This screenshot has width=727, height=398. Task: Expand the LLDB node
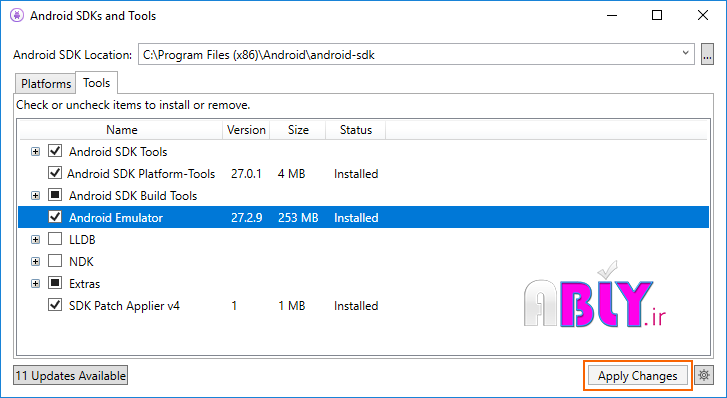click(35, 240)
